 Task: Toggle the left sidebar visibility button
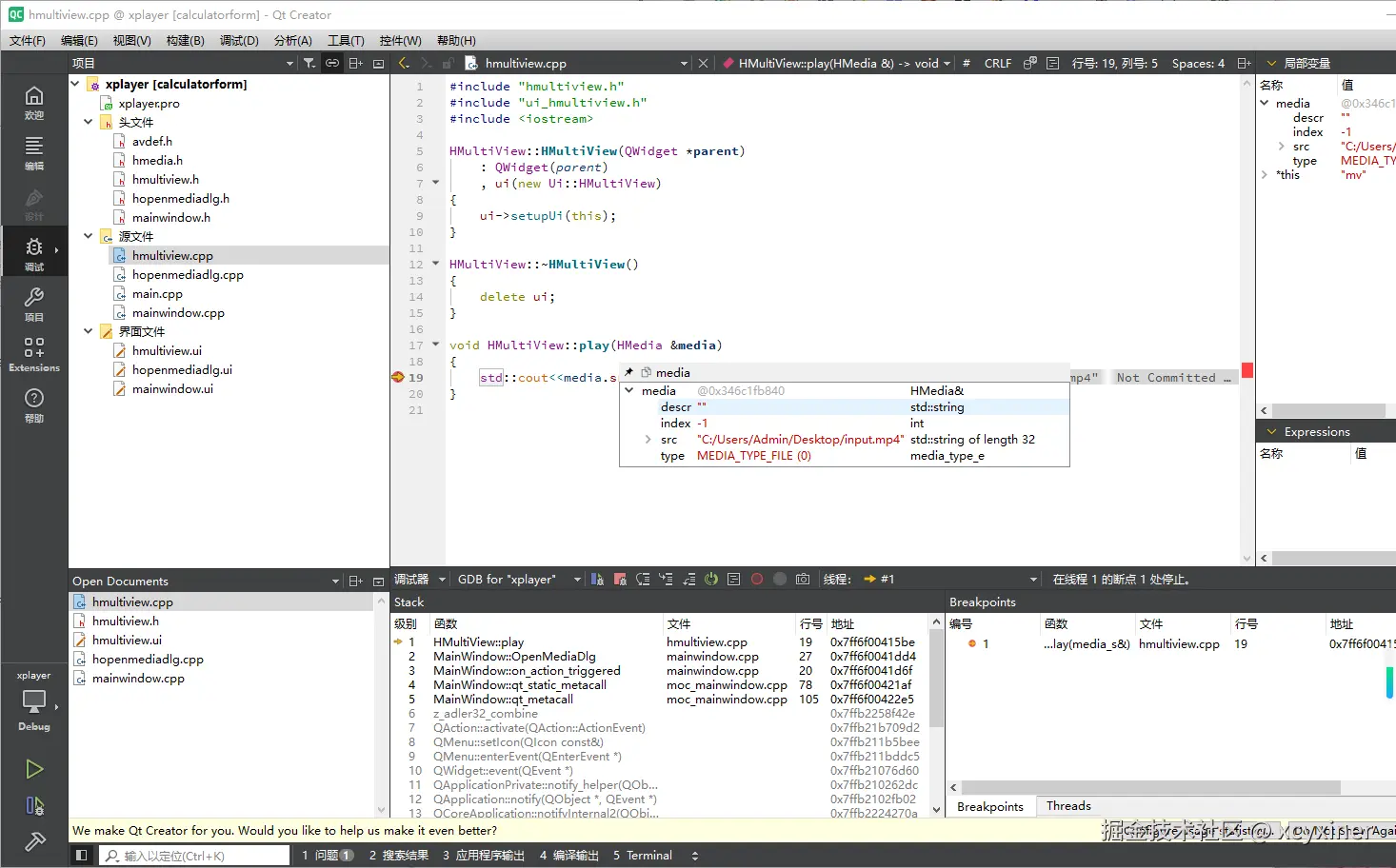click(x=82, y=856)
